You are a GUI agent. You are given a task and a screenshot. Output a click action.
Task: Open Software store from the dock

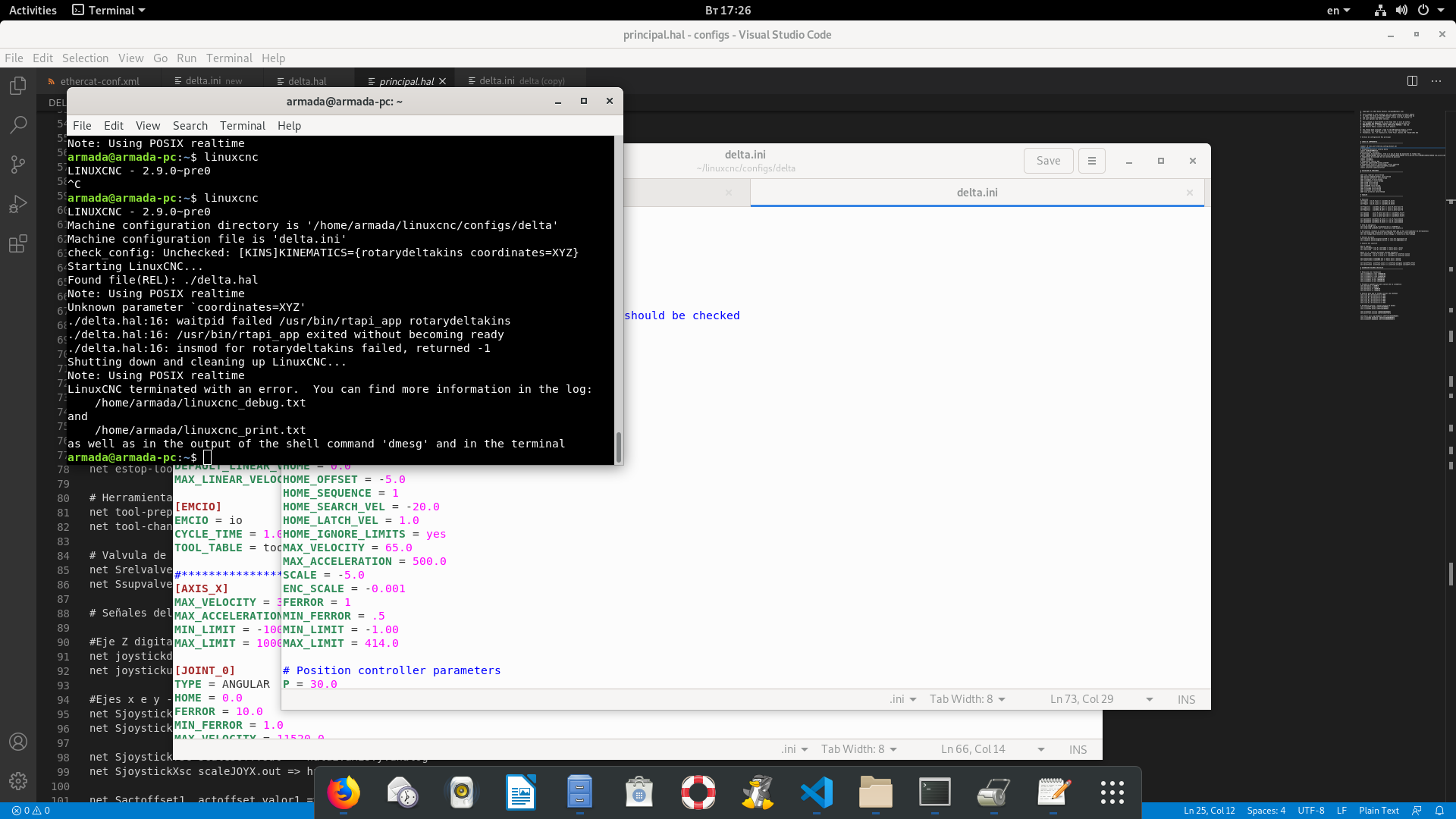[x=639, y=793]
